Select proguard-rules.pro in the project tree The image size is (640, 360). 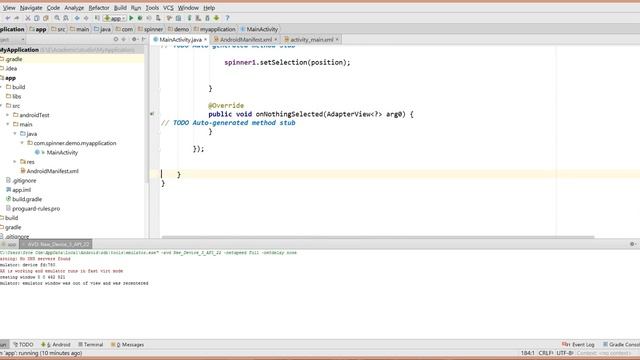pos(36,209)
